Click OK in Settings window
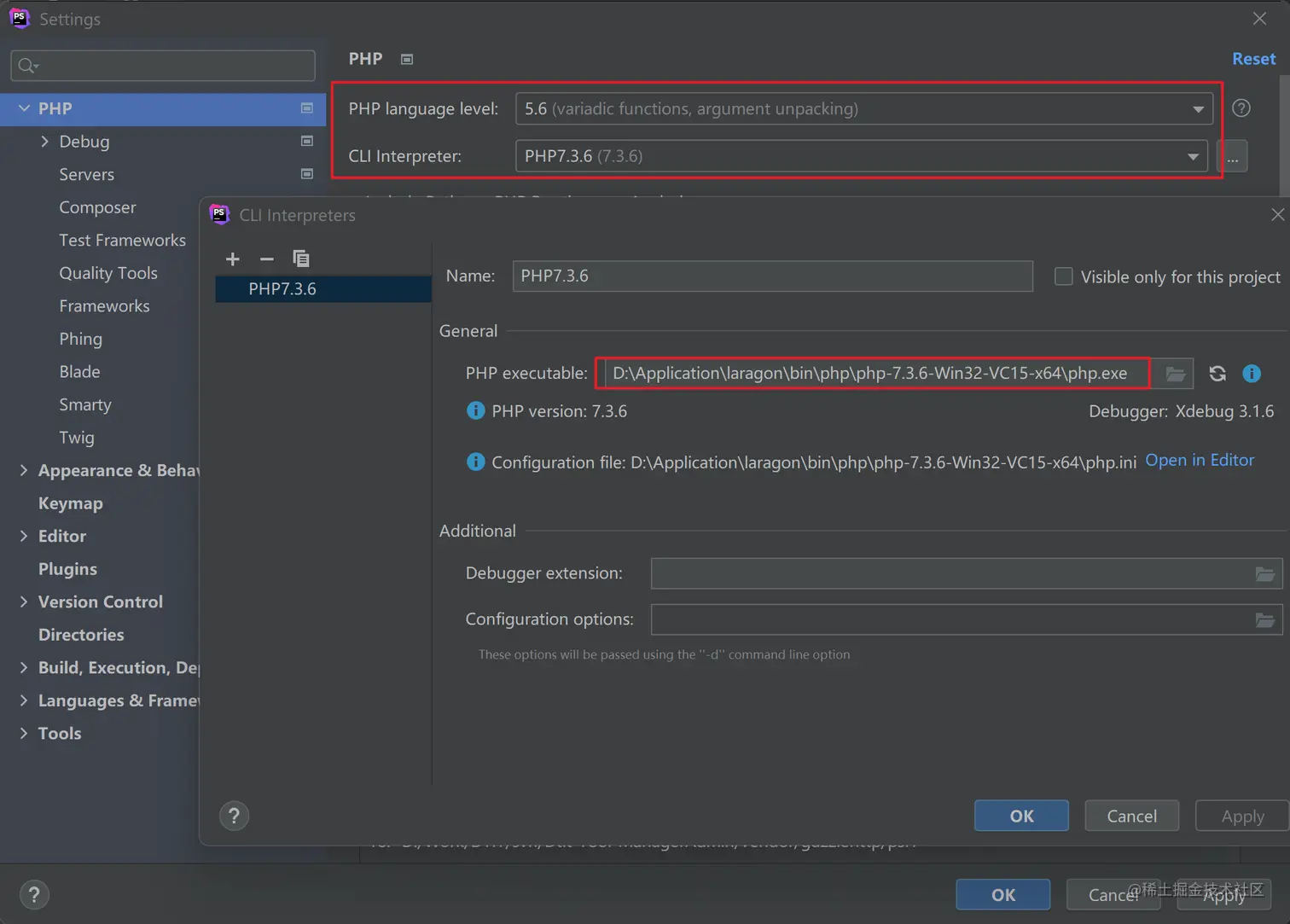This screenshot has height=924, width=1290. [x=1003, y=894]
